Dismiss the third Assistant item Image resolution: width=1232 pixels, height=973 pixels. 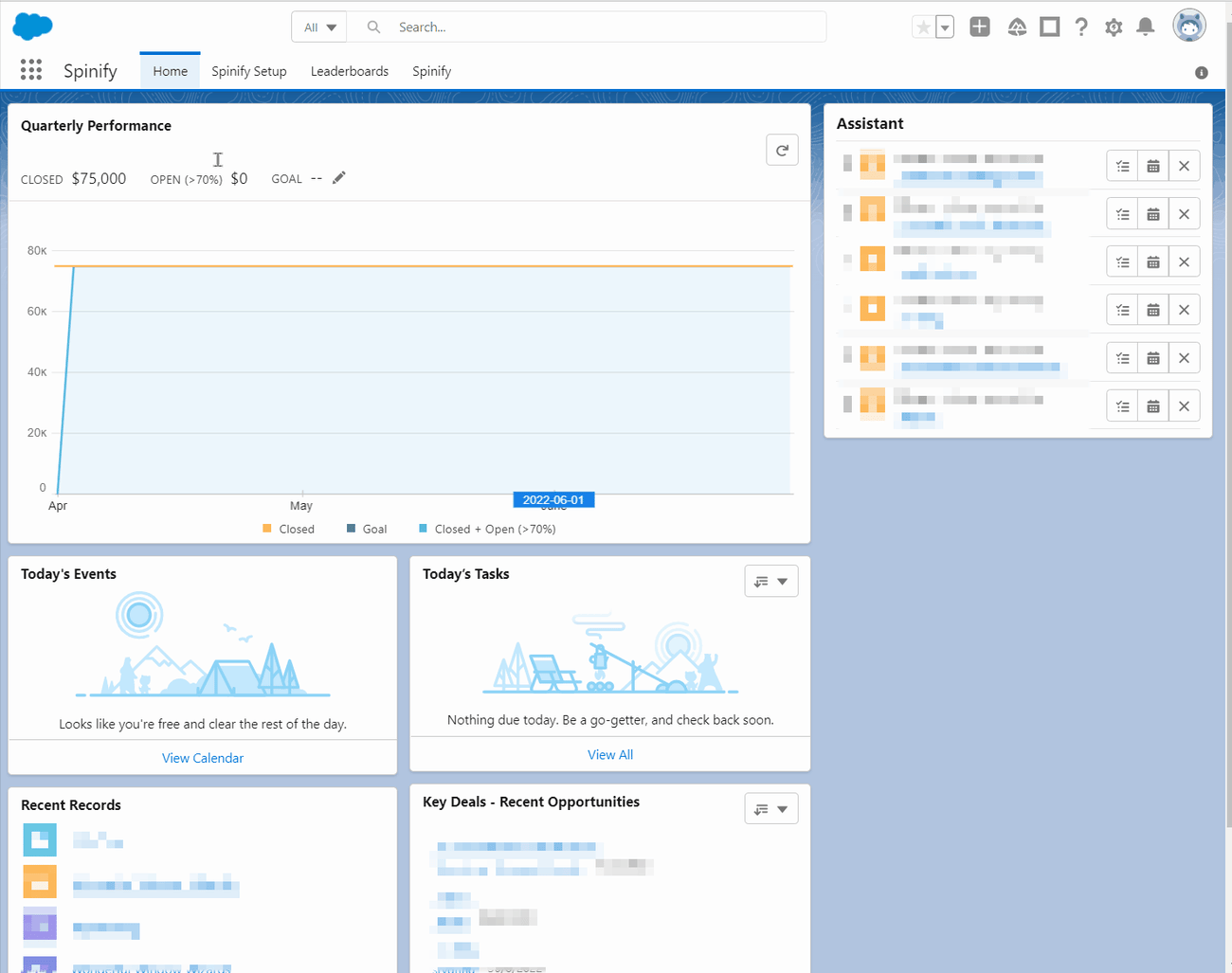point(1185,261)
